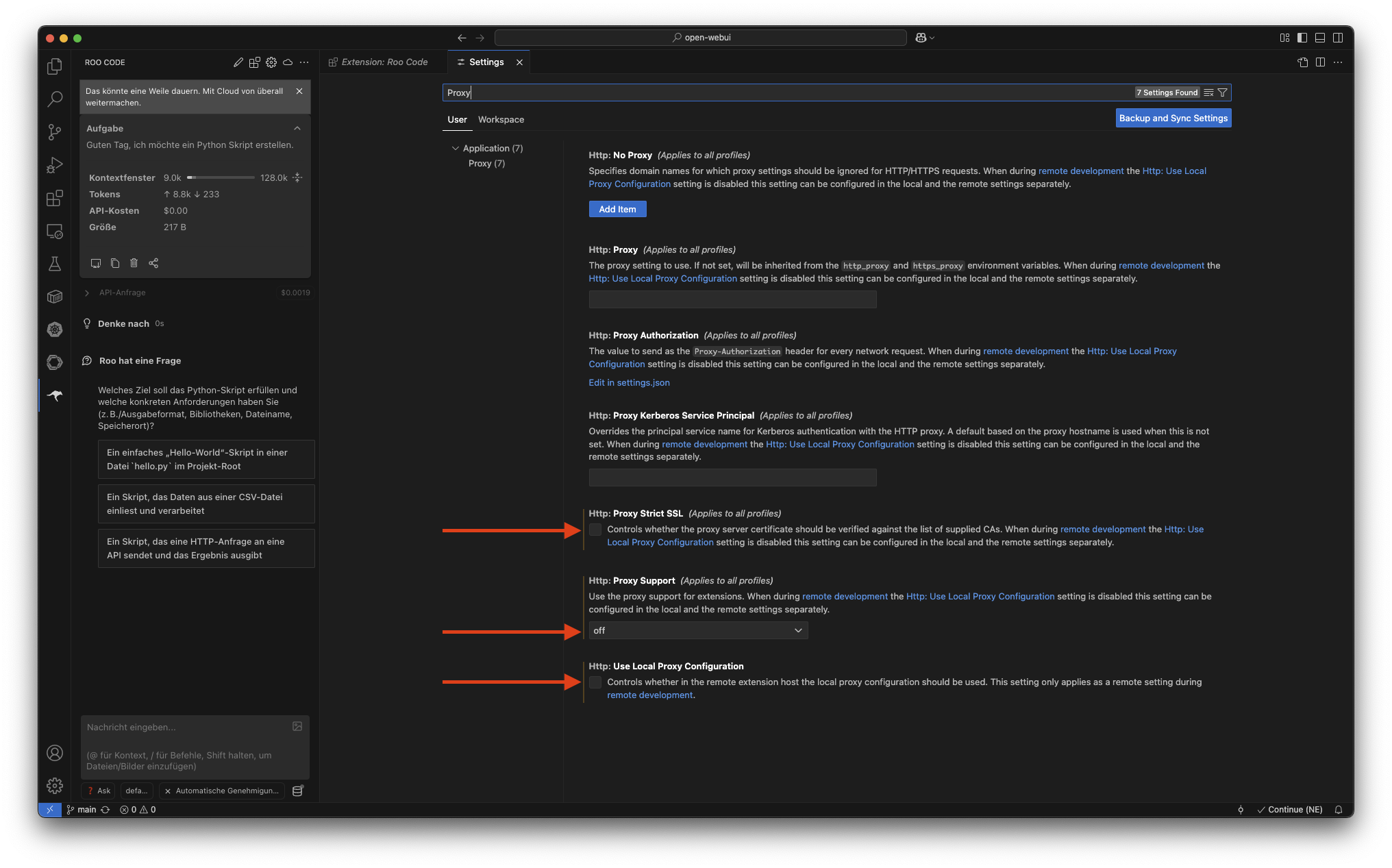Toggle the primary side bar layout icon
1392x868 pixels.
[1302, 38]
